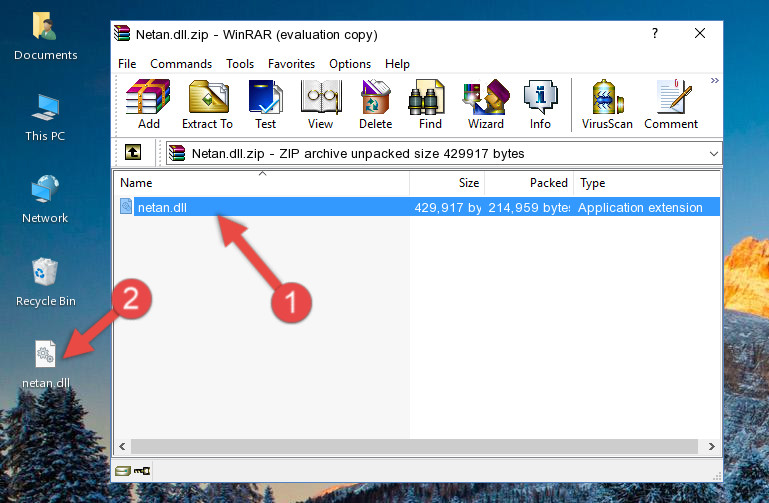The image size is (769, 503).
Task: Start VirusScan on the archive
Action: [607, 104]
